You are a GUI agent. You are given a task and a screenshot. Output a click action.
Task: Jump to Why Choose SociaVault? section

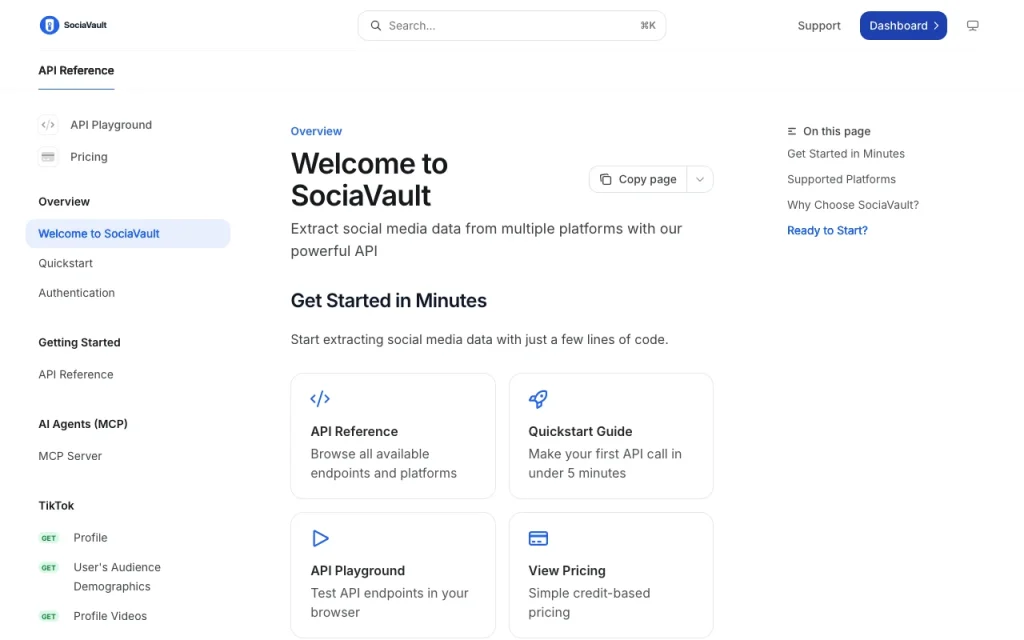point(853,204)
